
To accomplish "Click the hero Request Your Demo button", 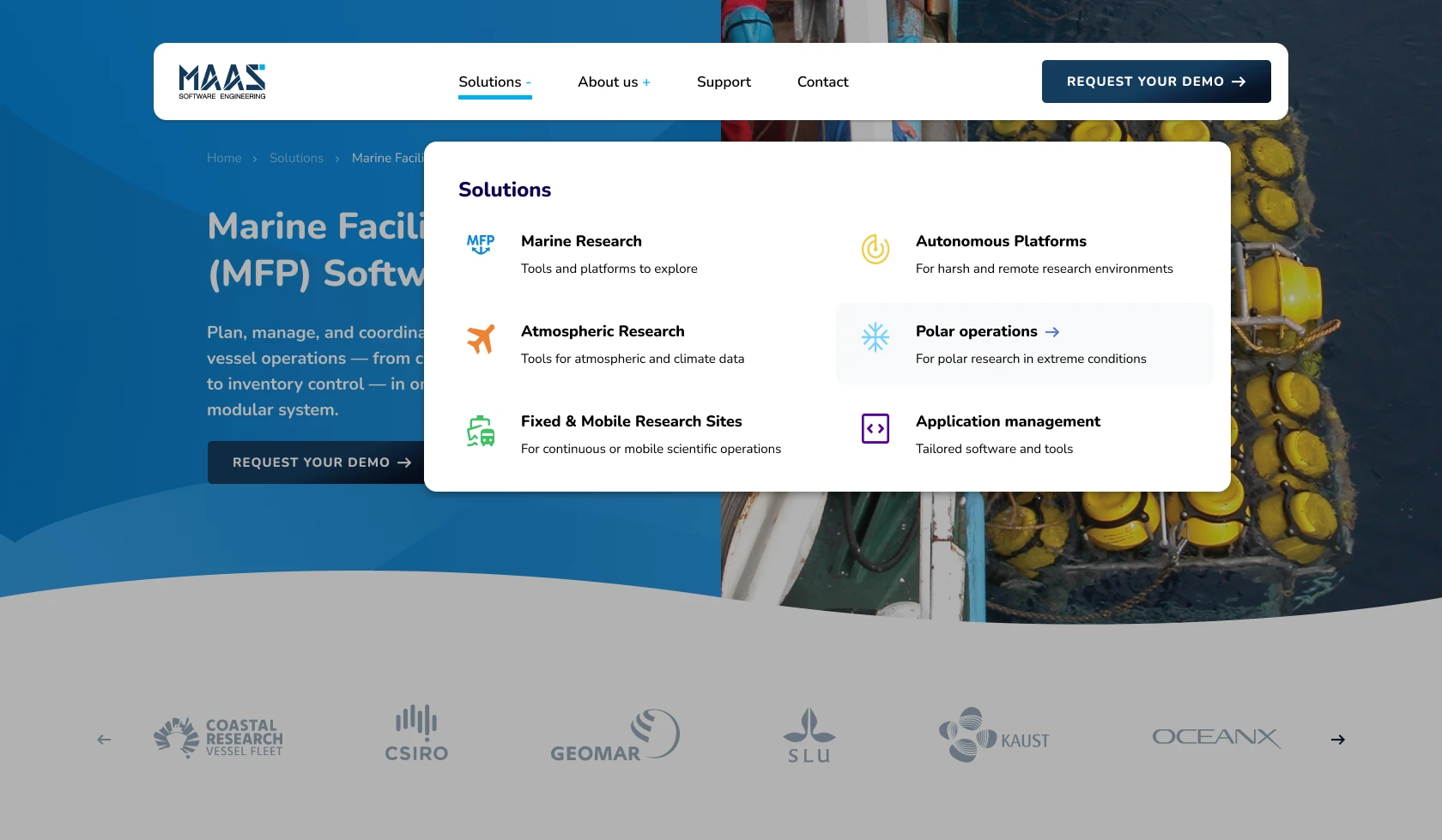I will click(319, 462).
